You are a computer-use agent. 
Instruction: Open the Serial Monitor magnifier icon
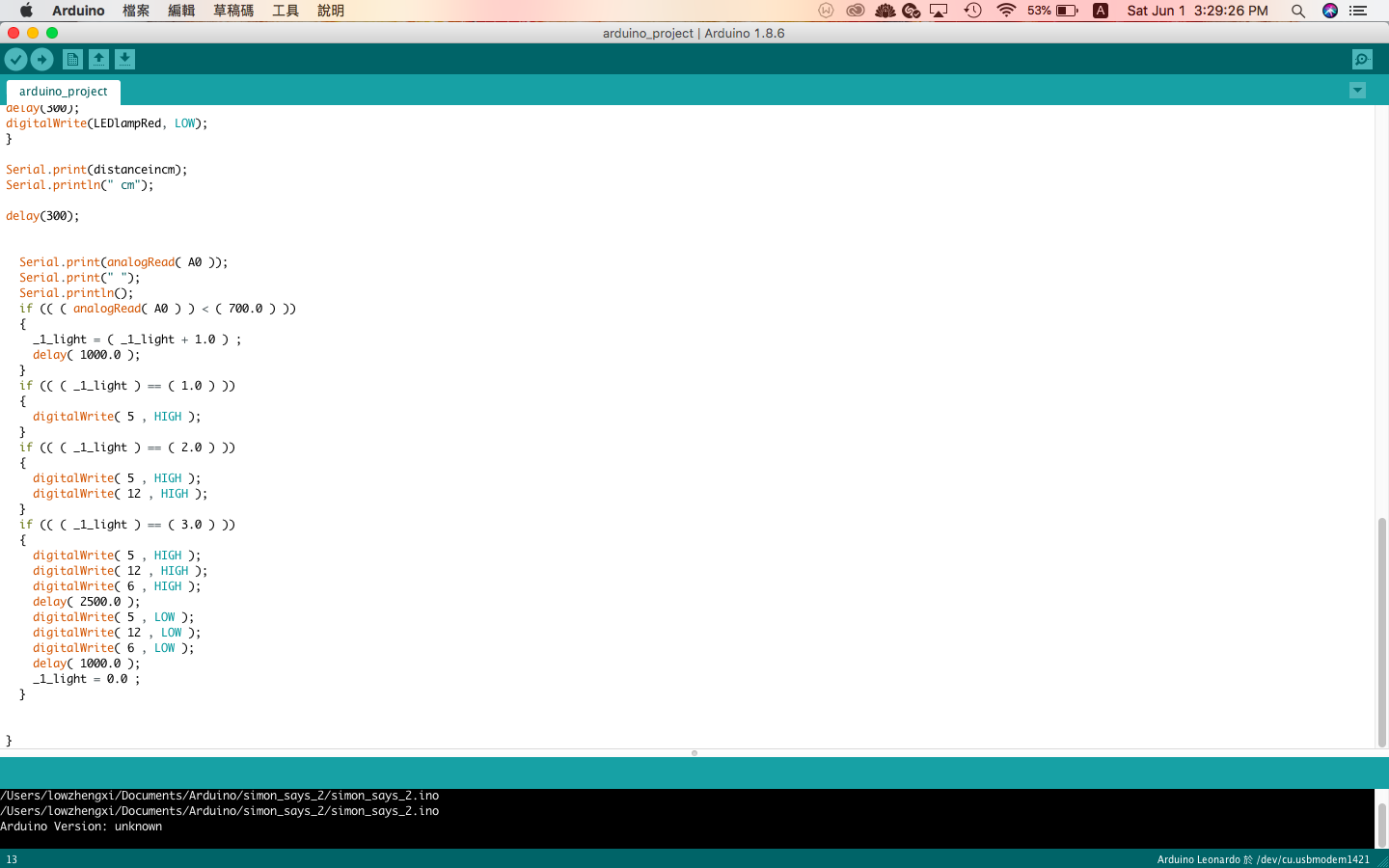(1362, 60)
